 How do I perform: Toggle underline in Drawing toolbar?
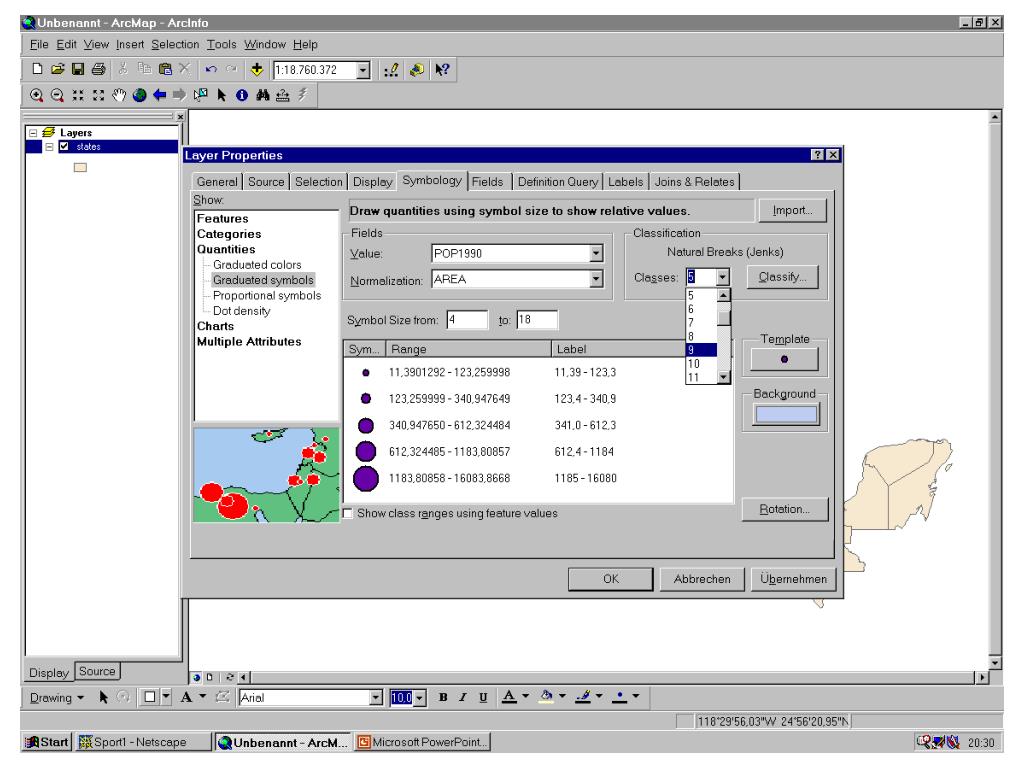483,697
